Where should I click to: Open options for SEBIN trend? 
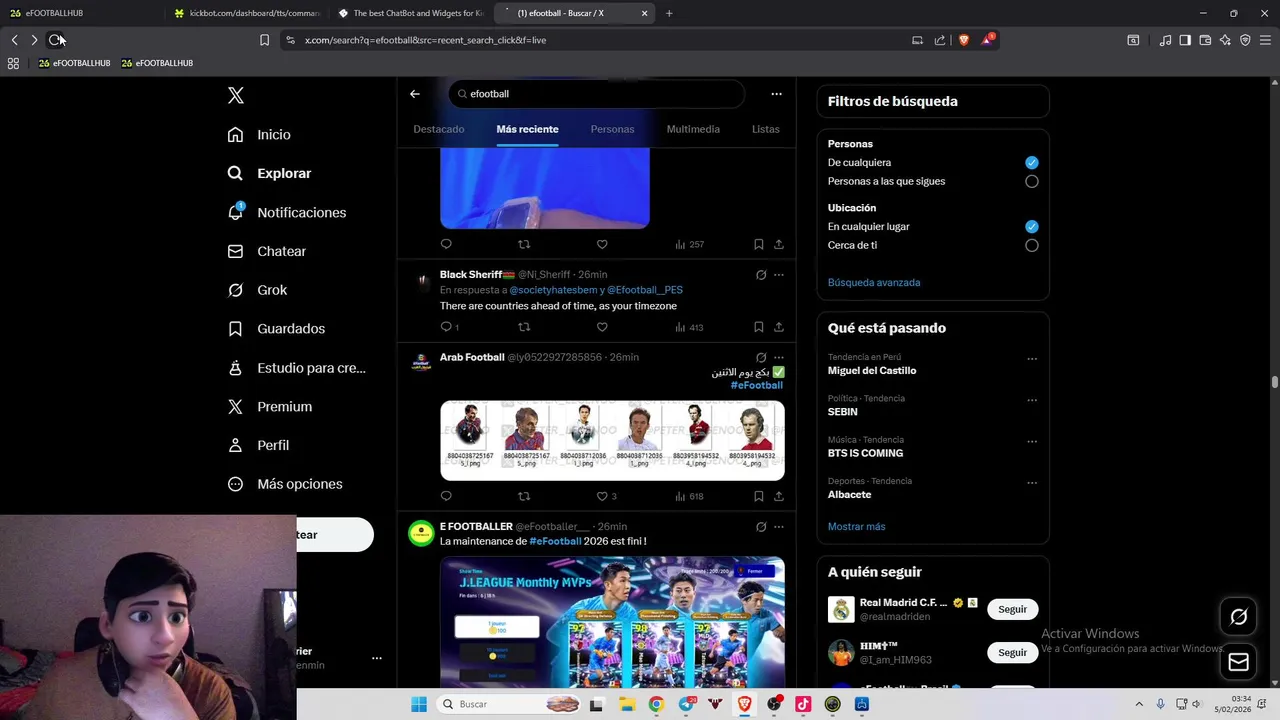point(1031,400)
